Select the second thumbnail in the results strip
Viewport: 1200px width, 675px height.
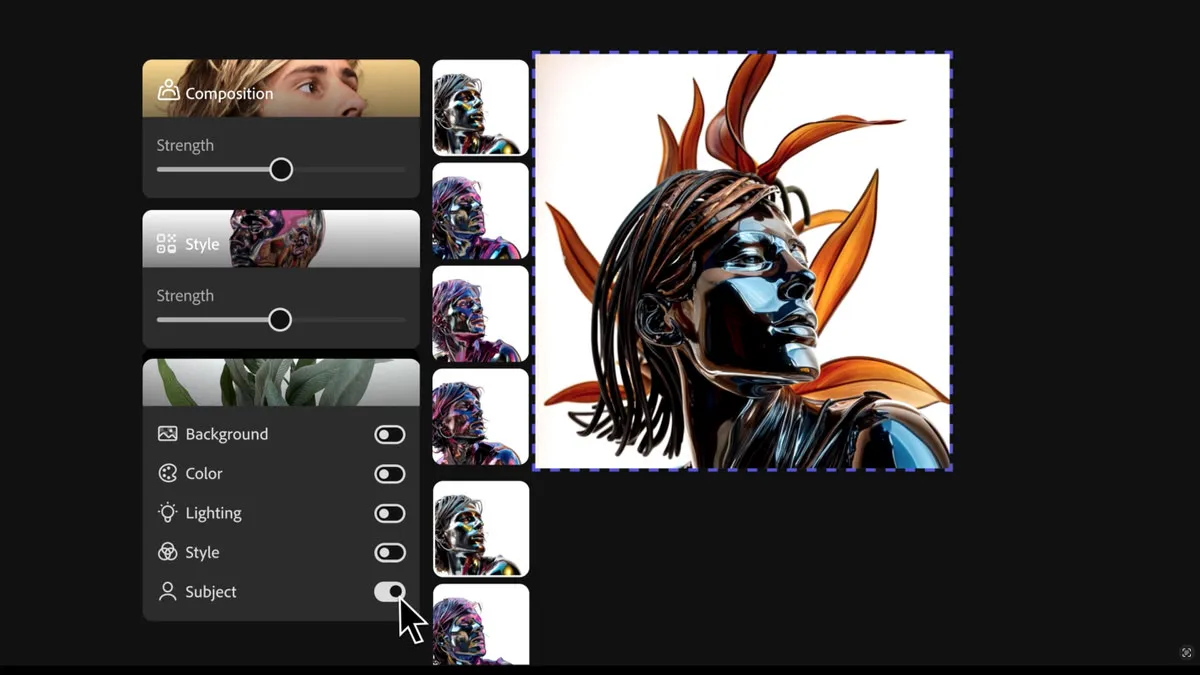click(x=480, y=211)
